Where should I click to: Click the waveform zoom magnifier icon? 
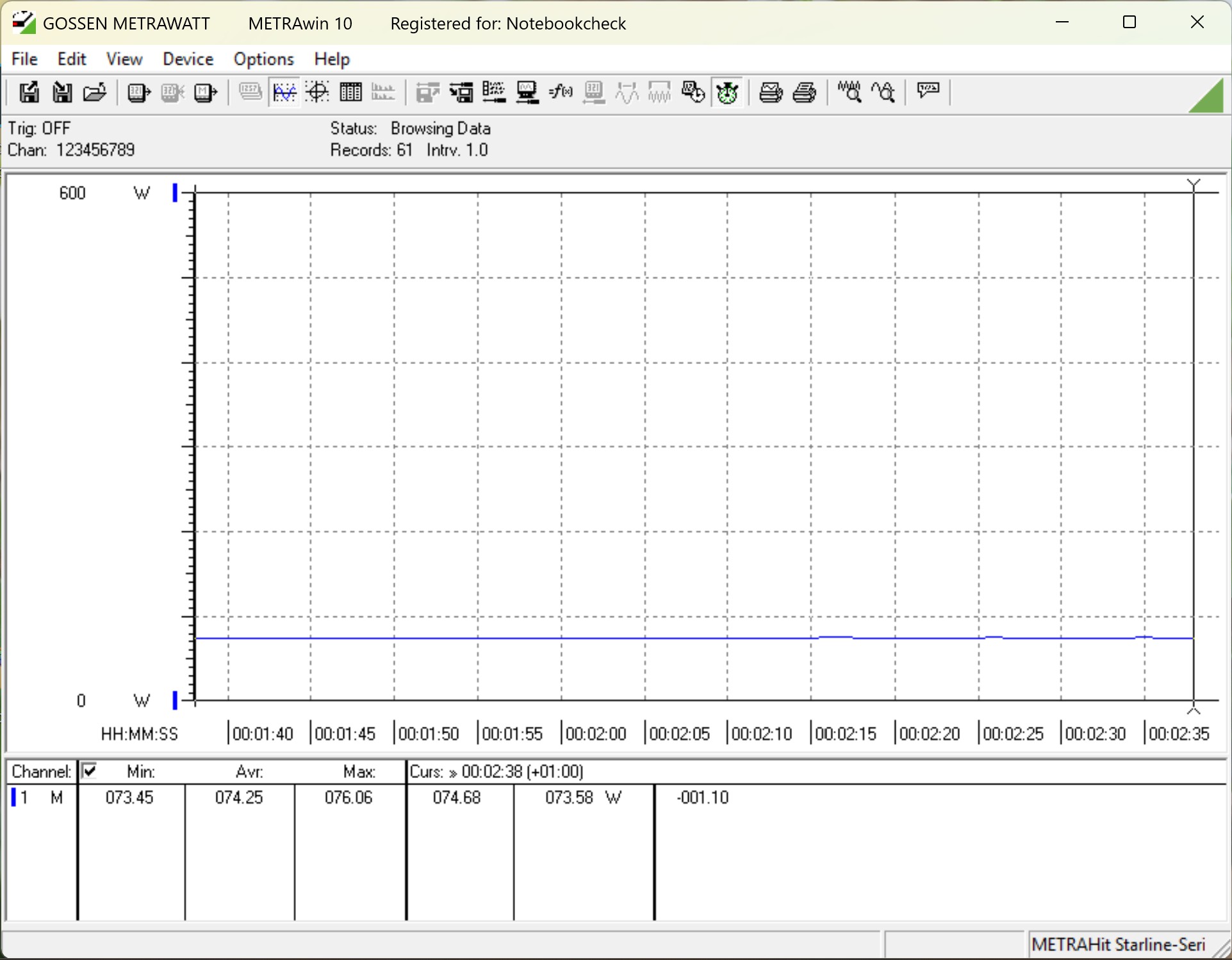[850, 93]
